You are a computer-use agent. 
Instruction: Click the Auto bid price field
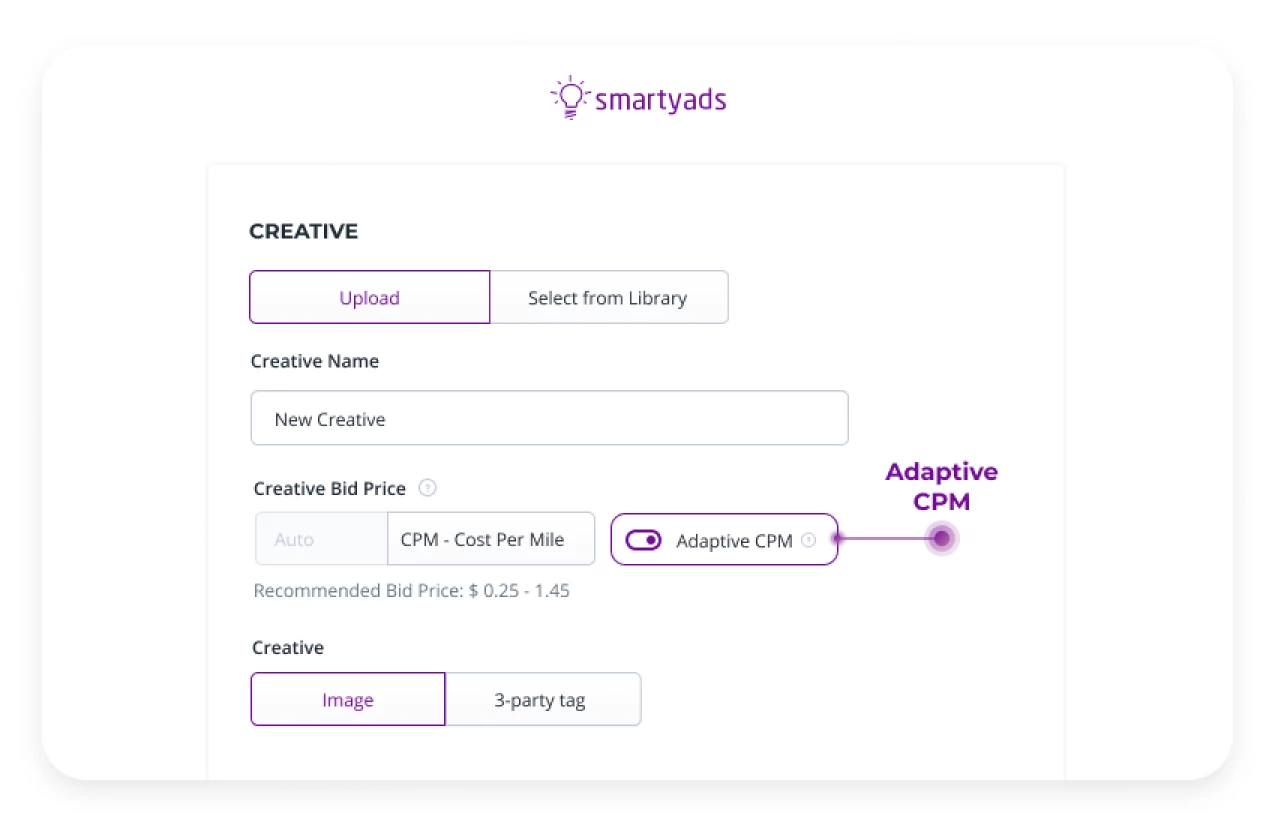321,540
